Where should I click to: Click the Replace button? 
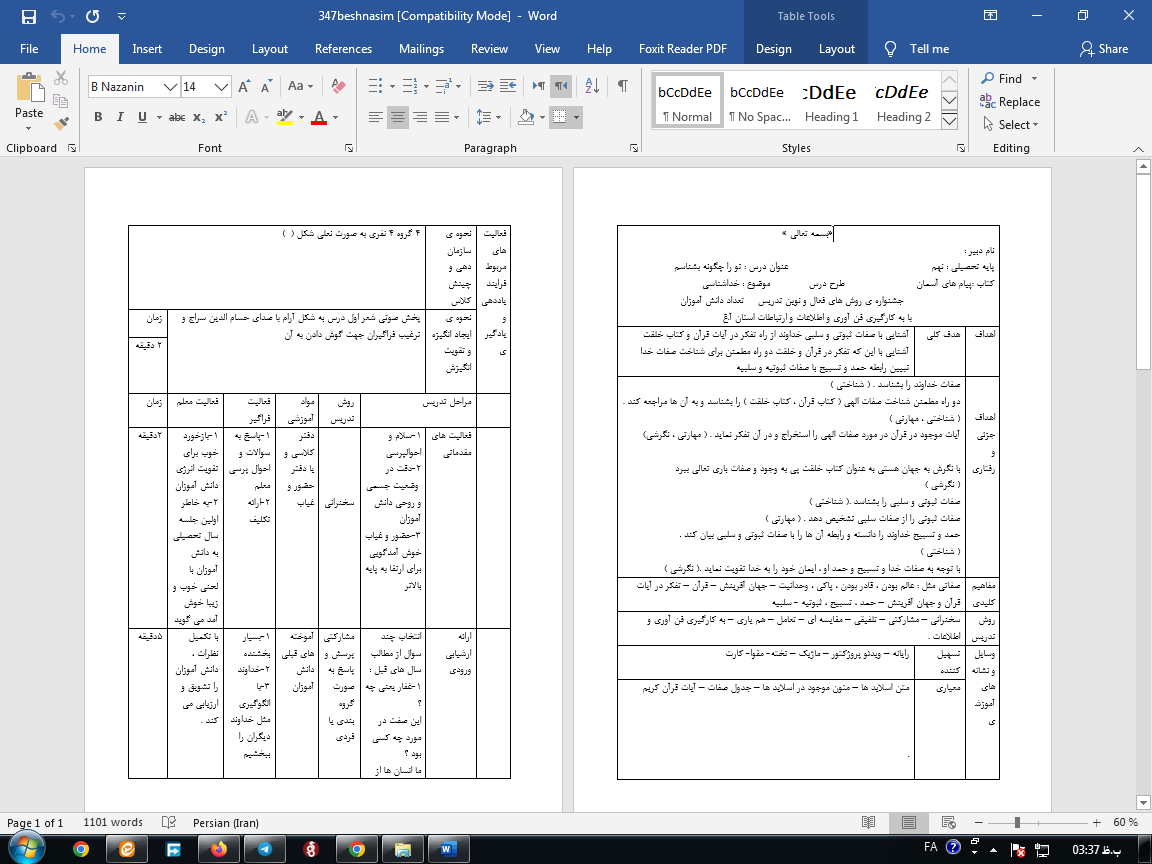[1010, 102]
